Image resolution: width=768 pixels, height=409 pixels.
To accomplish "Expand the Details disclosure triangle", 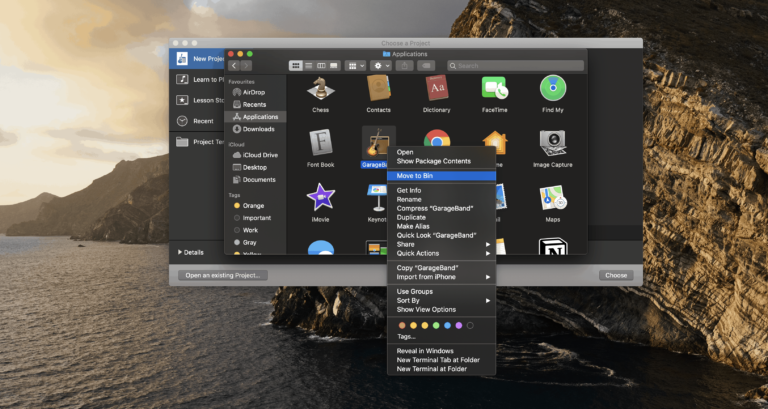I will [180, 252].
